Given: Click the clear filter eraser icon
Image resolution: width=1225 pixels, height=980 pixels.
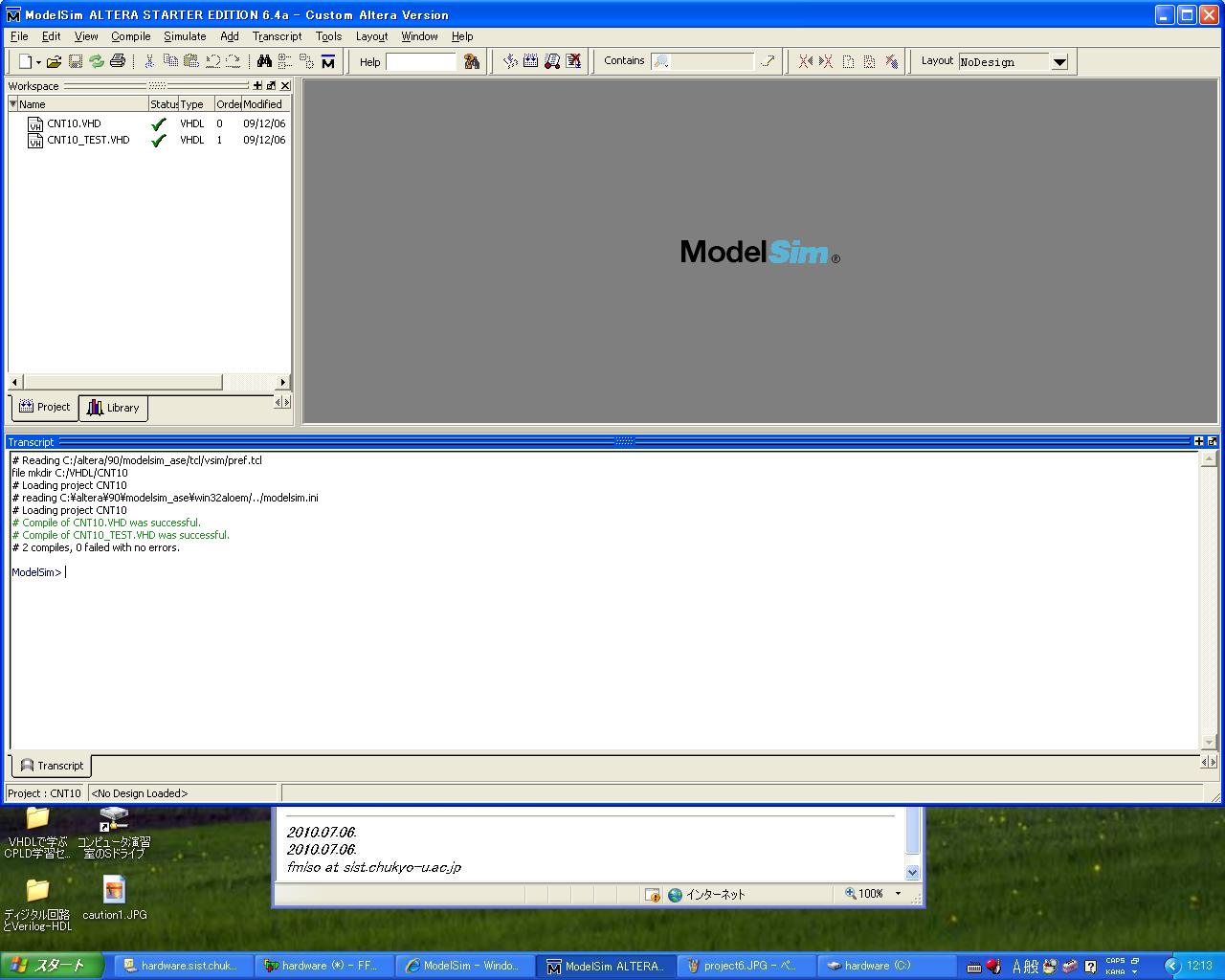Looking at the screenshot, I should pyautogui.click(x=768, y=61).
